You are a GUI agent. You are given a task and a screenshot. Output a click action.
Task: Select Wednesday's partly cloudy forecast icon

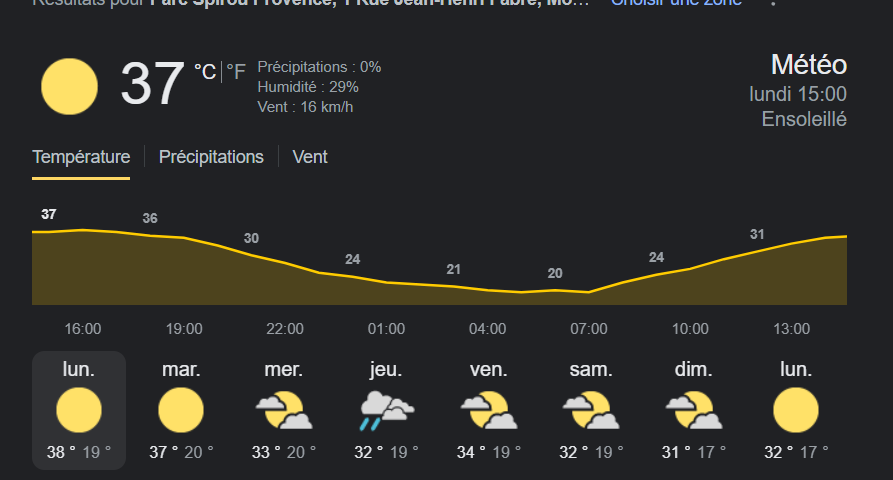pyautogui.click(x=284, y=410)
